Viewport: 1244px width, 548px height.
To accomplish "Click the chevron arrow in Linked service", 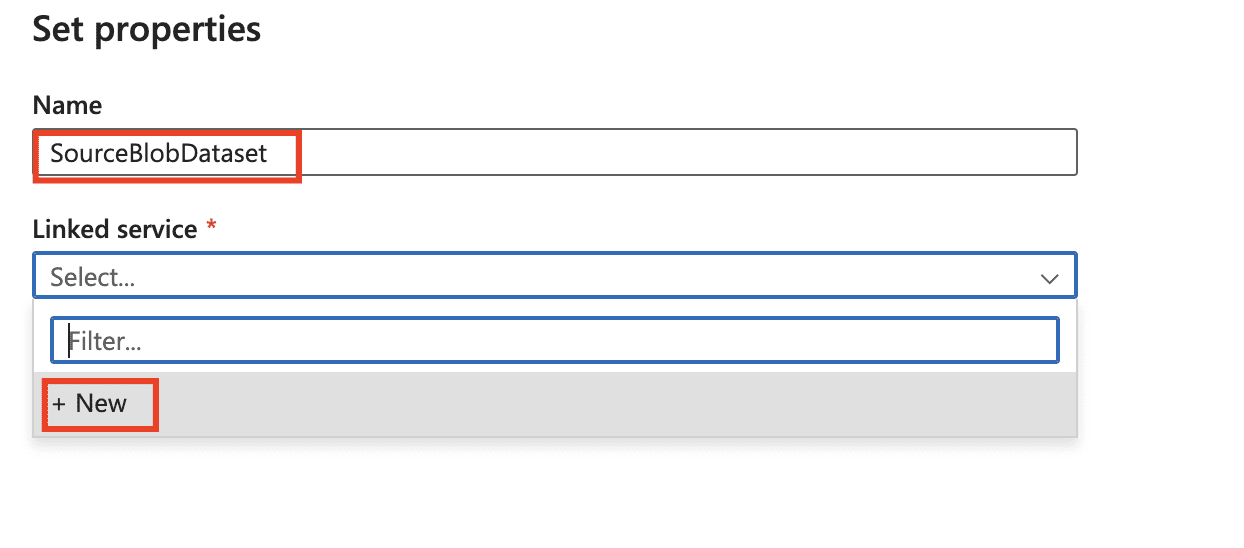I will pyautogui.click(x=1049, y=279).
